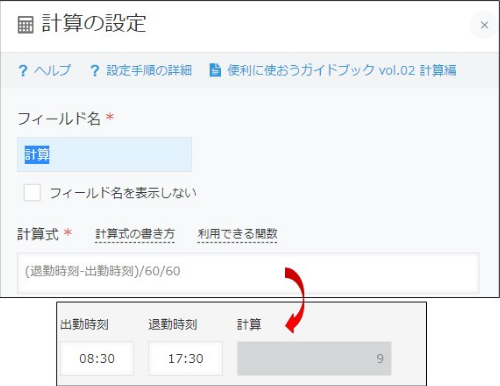Click the 出勤時刻 label
This screenshot has height=386, width=500.
coord(84,324)
